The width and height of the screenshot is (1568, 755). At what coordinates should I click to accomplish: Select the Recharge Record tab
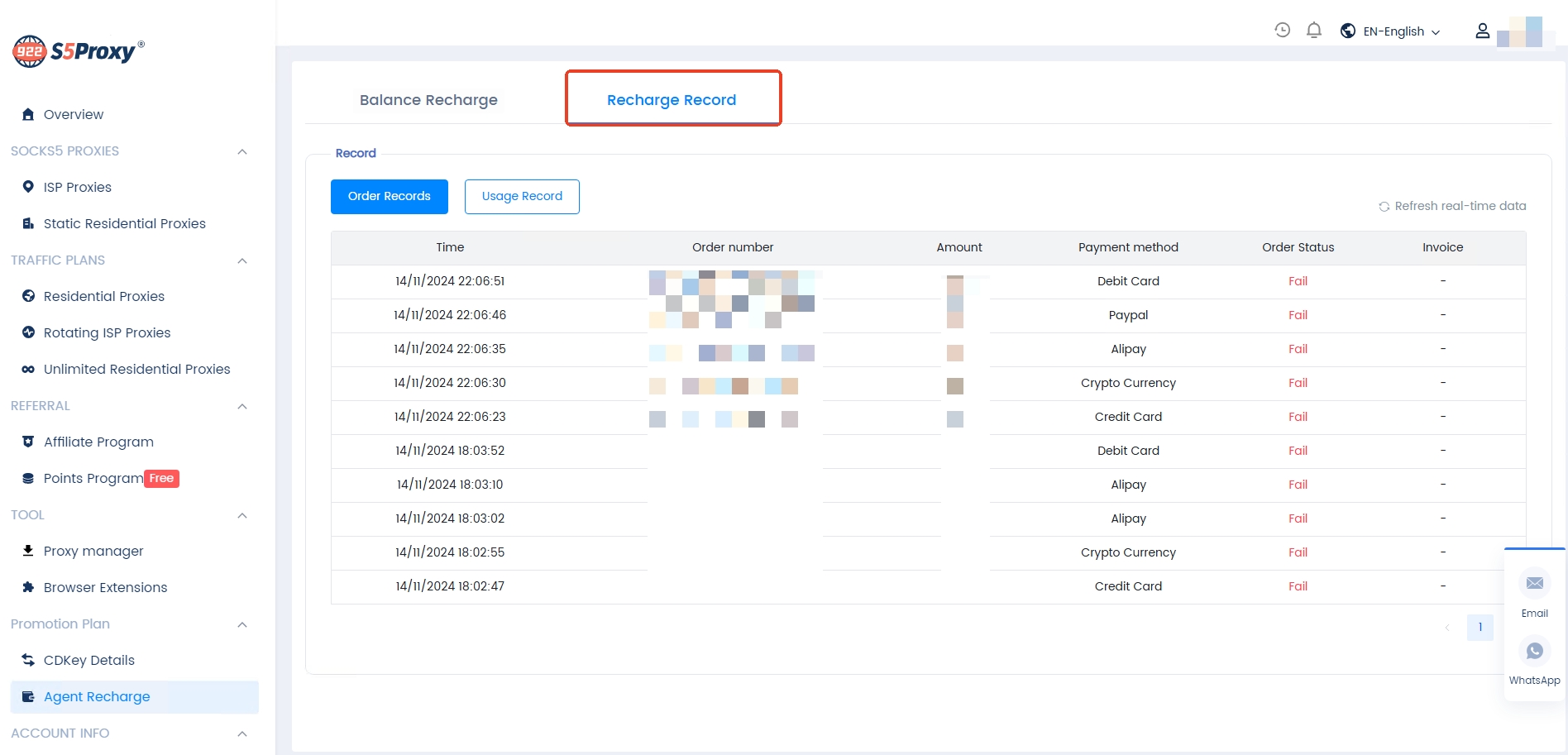point(672,100)
